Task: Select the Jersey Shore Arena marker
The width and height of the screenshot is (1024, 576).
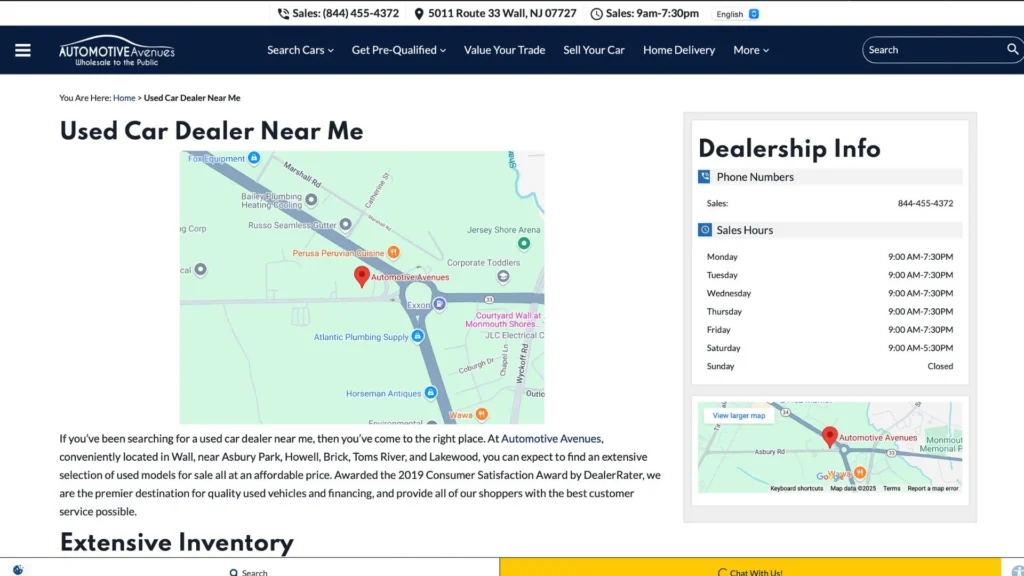Action: (x=524, y=244)
